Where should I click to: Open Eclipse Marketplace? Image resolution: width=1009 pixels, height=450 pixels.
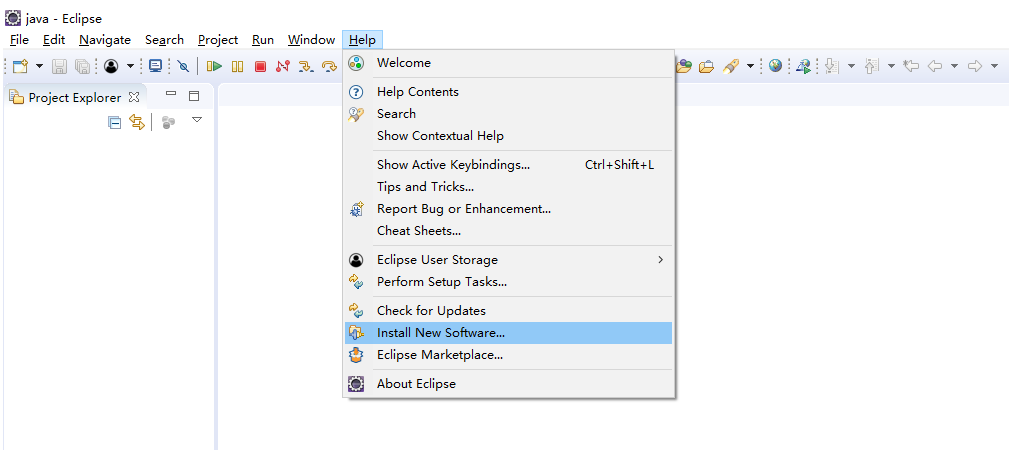[x=508, y=355]
